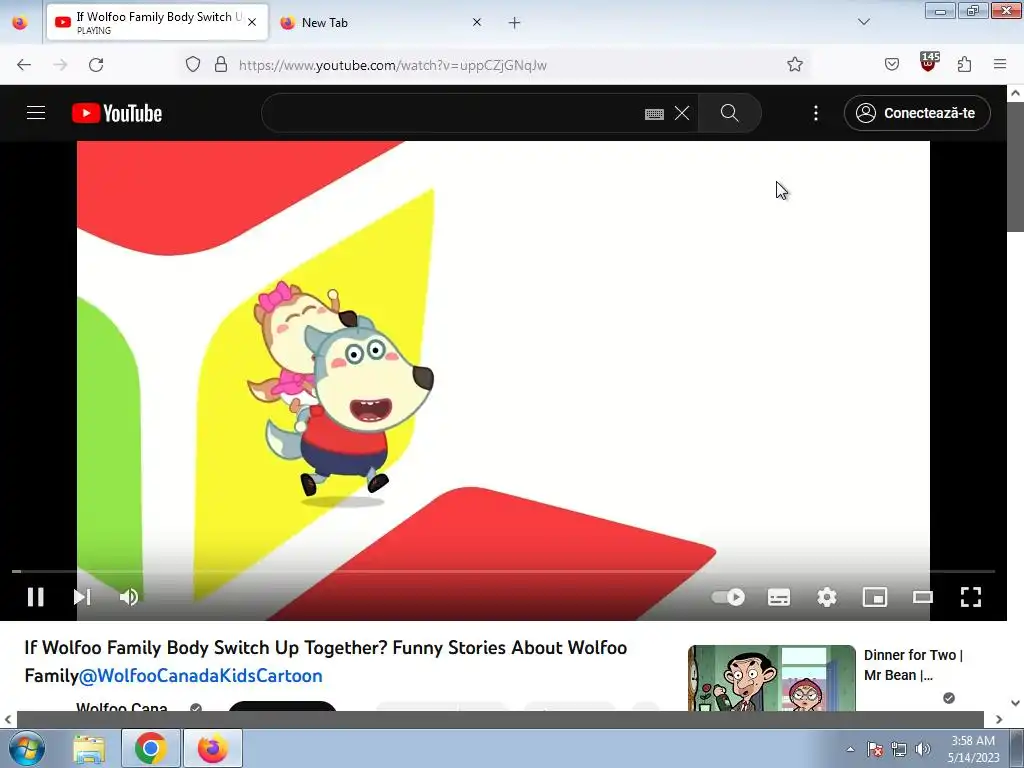
Task: Go back to the previous page
Action: tap(24, 65)
